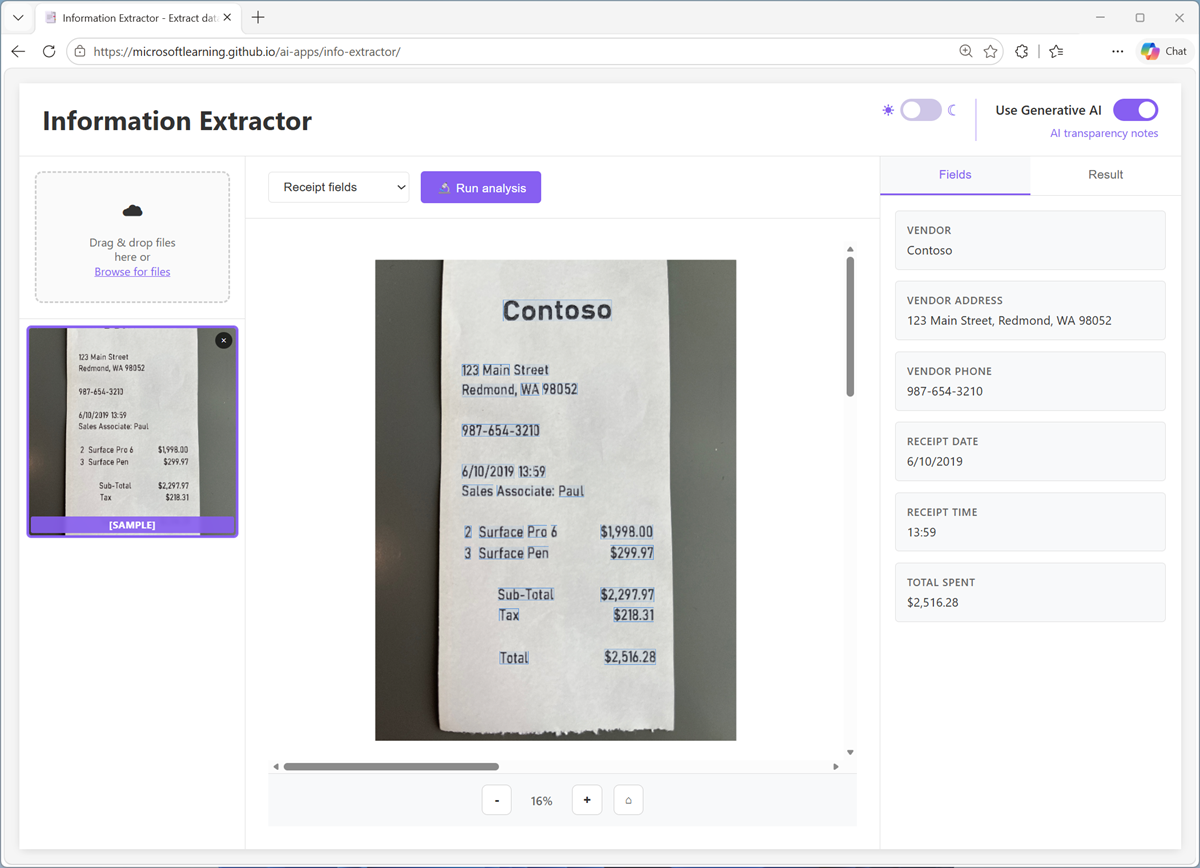This screenshot has width=1200, height=868.
Task: Open the Receipt fields dropdown
Action: click(339, 187)
